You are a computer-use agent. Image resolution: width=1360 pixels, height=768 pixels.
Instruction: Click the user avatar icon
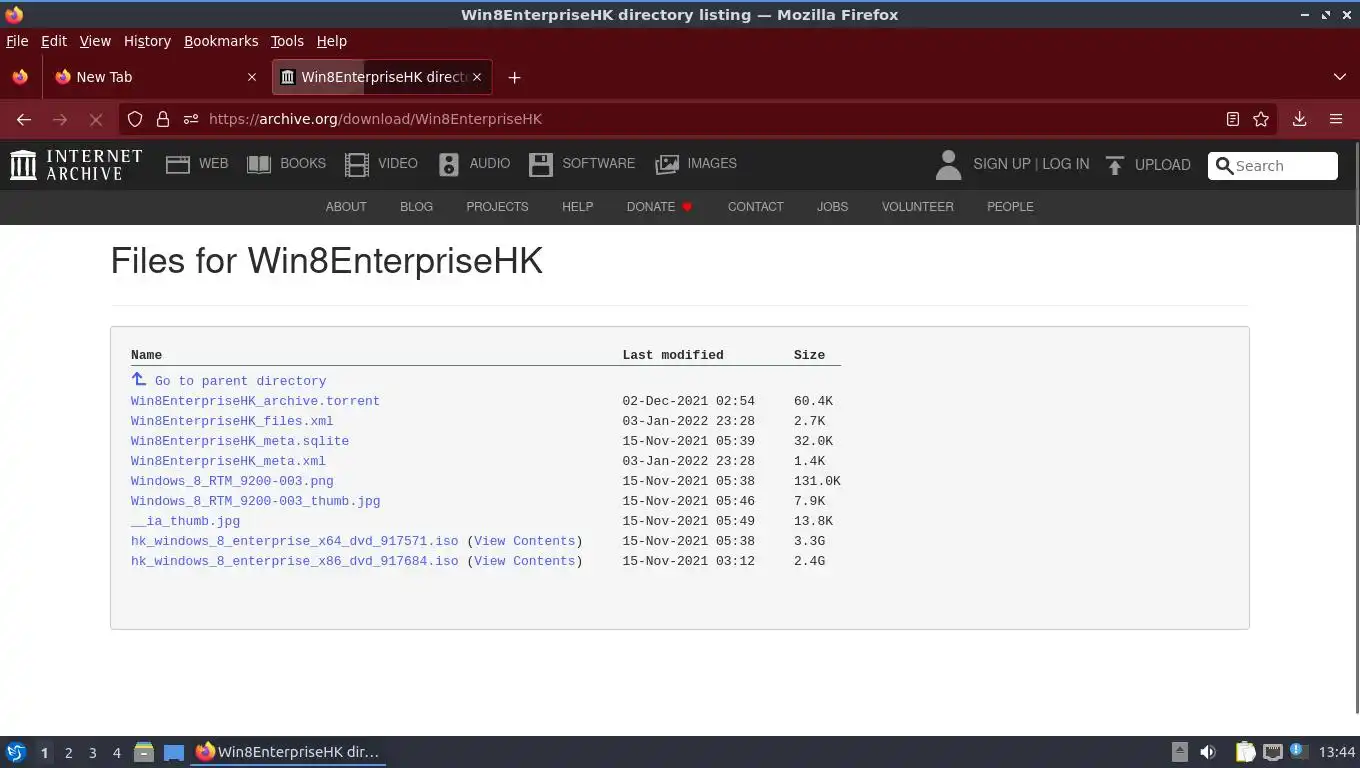pos(948,165)
